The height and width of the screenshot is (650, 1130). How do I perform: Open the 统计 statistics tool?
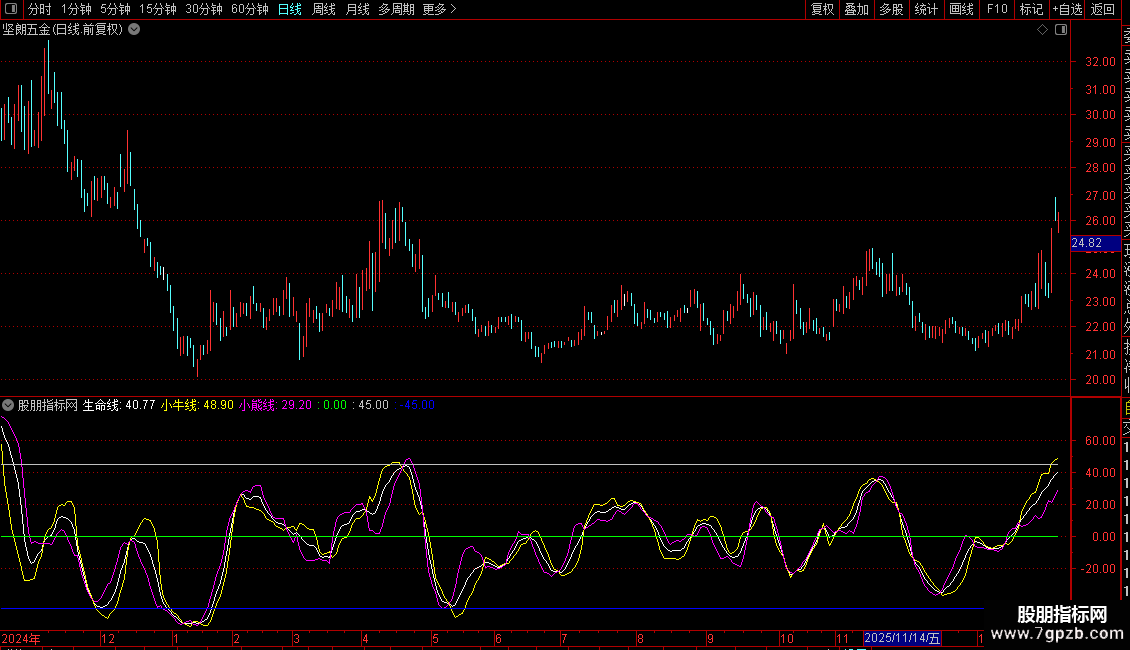coord(926,9)
